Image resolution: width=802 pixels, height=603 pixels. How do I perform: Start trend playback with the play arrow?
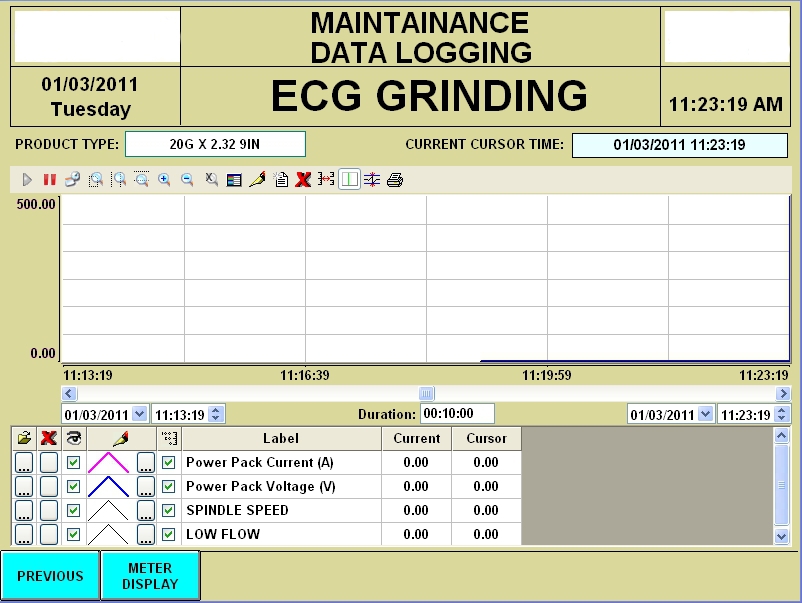point(26,180)
